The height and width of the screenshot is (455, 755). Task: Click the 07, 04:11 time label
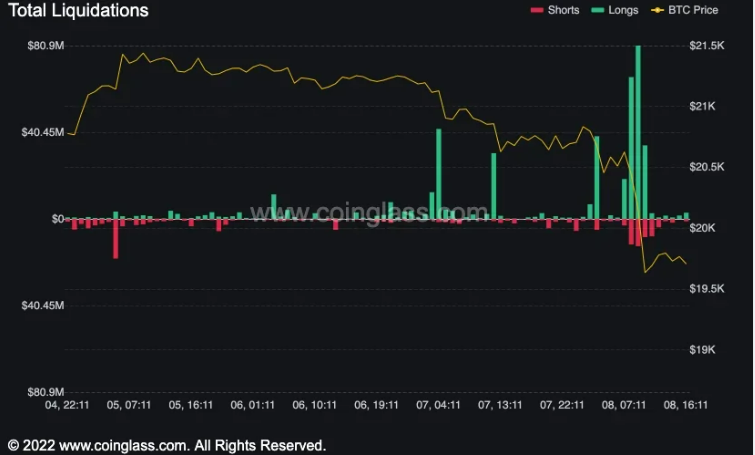tap(438, 405)
